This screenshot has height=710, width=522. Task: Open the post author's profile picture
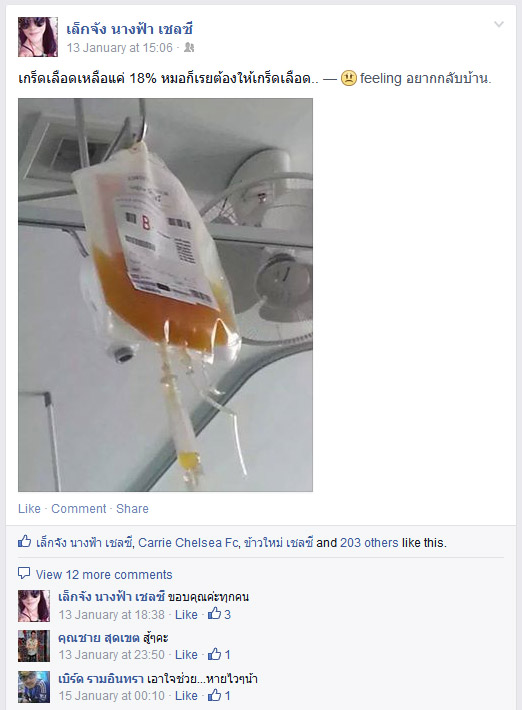tap(38, 37)
